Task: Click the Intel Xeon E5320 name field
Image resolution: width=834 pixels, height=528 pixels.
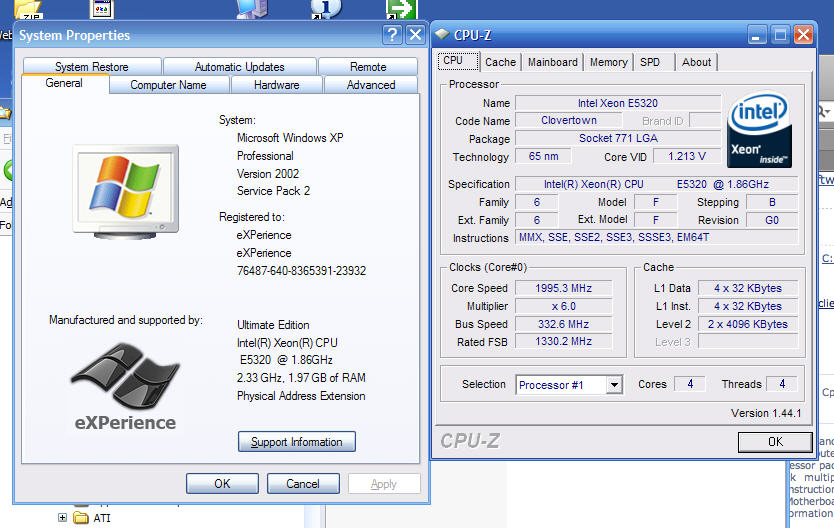Action: pos(618,103)
